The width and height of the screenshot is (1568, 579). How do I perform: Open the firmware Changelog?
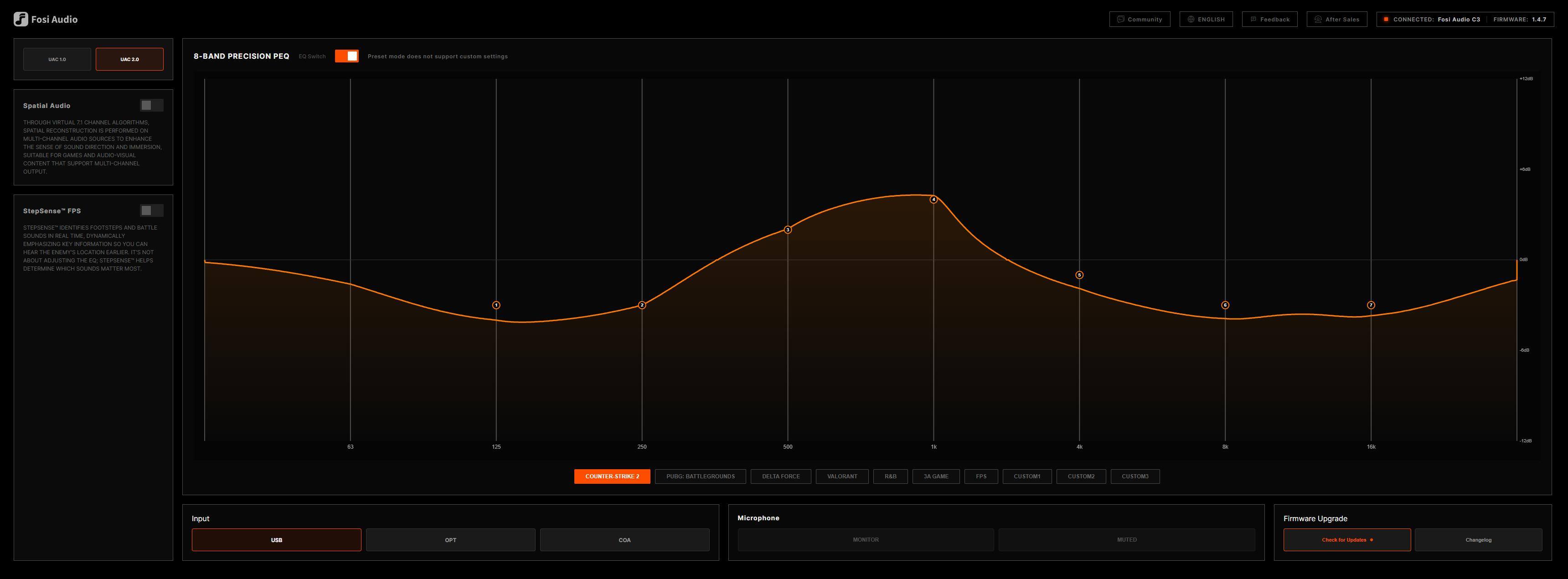(x=1479, y=540)
